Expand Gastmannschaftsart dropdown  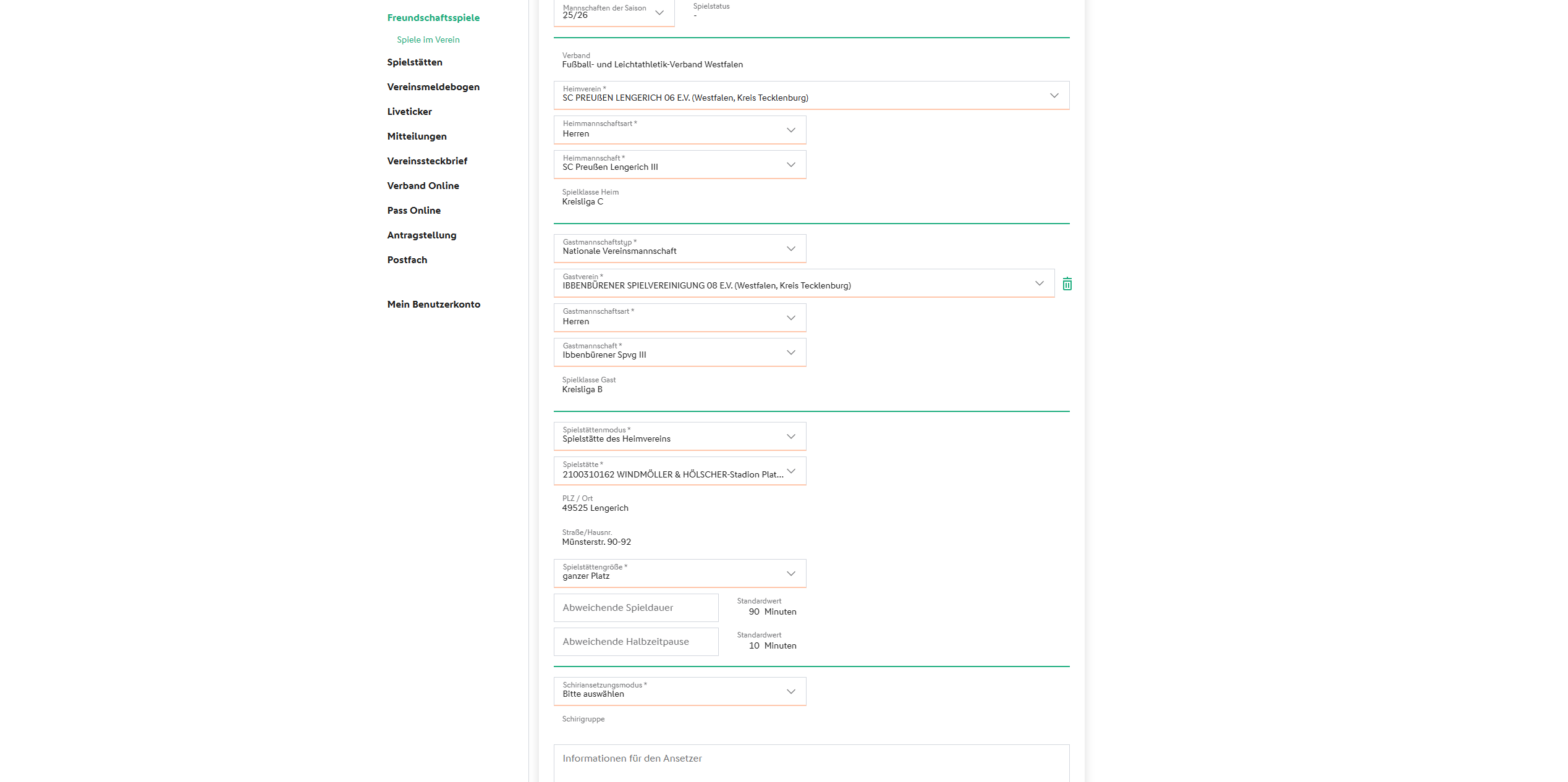coord(679,318)
